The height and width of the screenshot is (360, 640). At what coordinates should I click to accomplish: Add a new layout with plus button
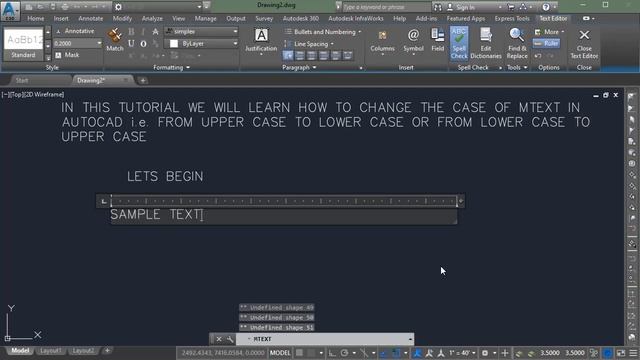click(x=107, y=350)
